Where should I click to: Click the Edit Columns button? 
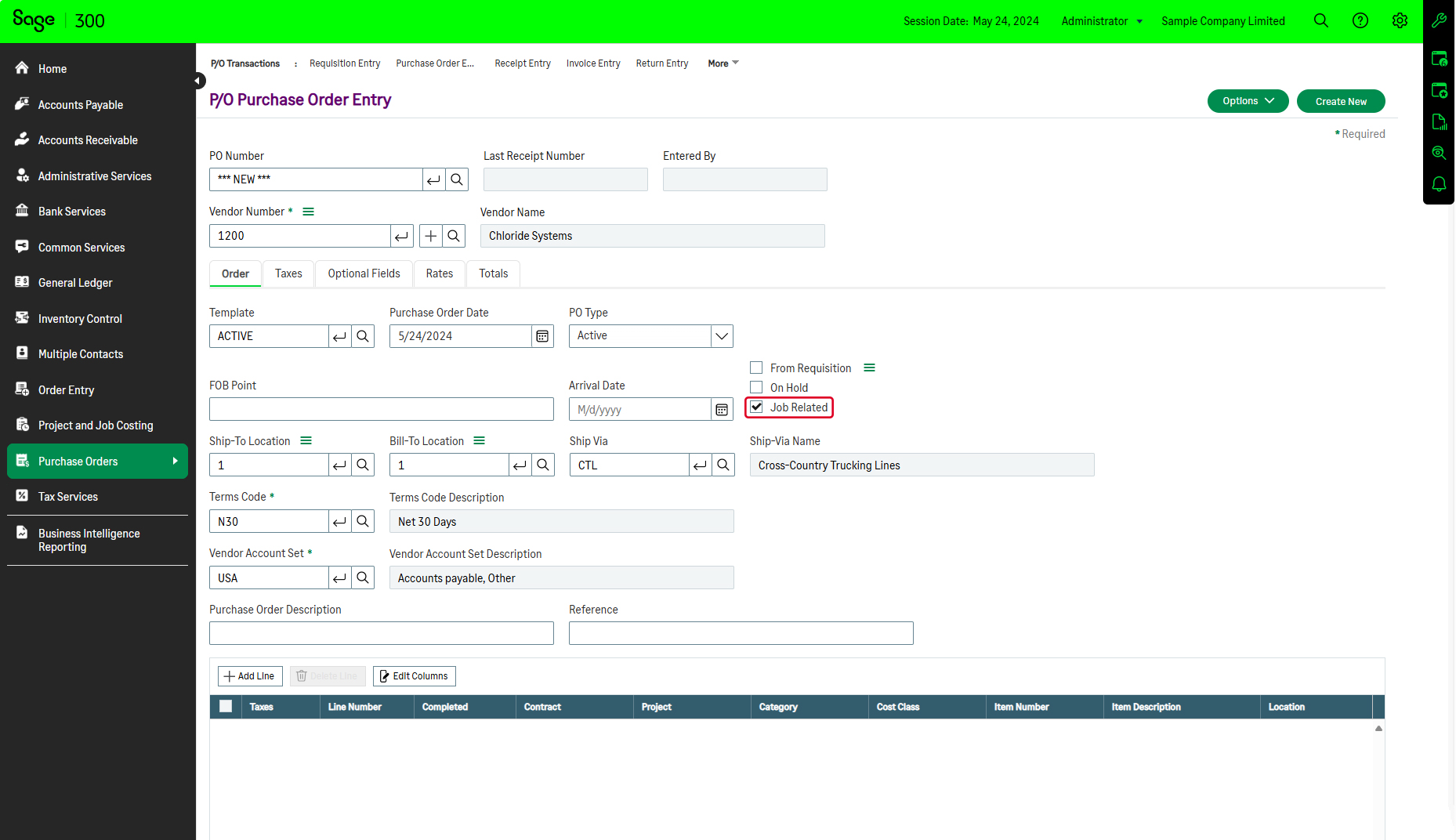(415, 676)
